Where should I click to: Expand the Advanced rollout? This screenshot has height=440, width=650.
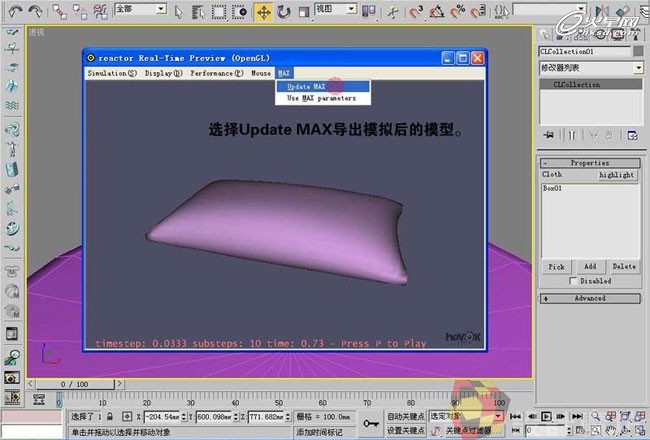(x=590, y=298)
